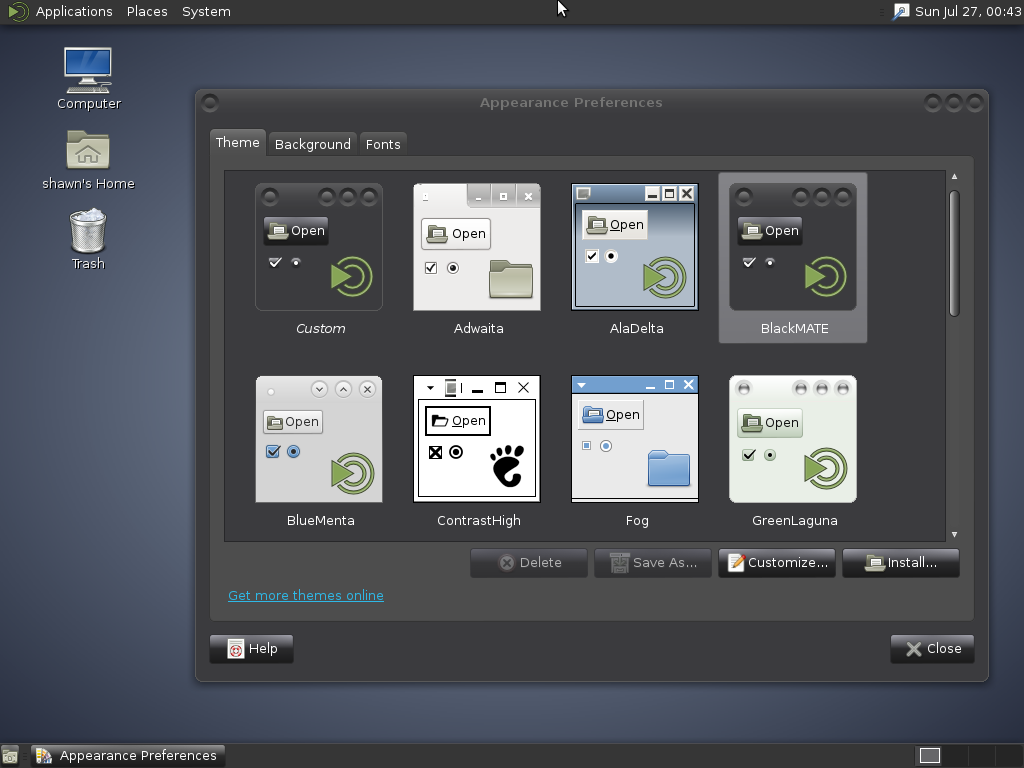Click the Delete theme button
Viewport: 1024px width, 768px height.
(x=529, y=563)
